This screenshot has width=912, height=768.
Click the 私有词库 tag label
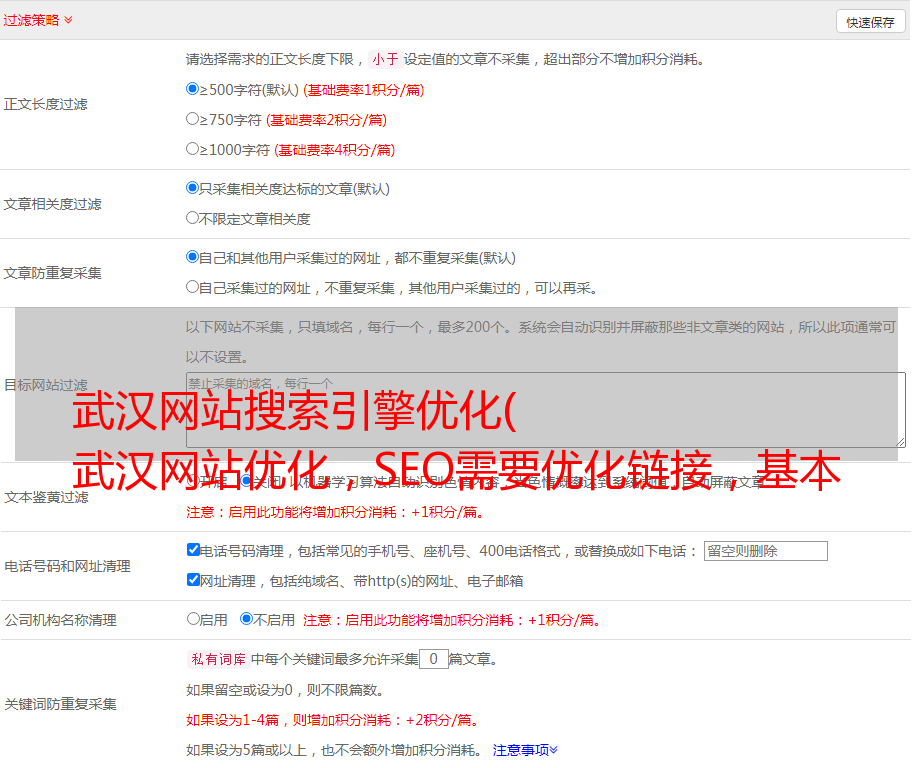coord(219,659)
